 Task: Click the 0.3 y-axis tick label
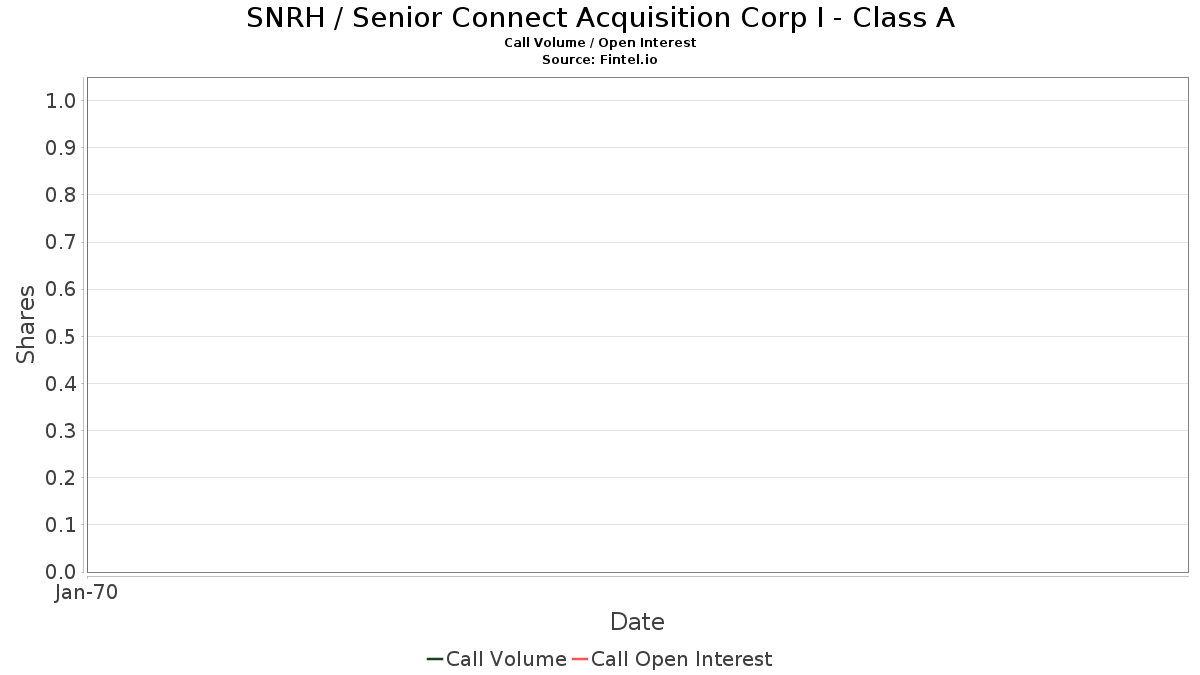61,431
